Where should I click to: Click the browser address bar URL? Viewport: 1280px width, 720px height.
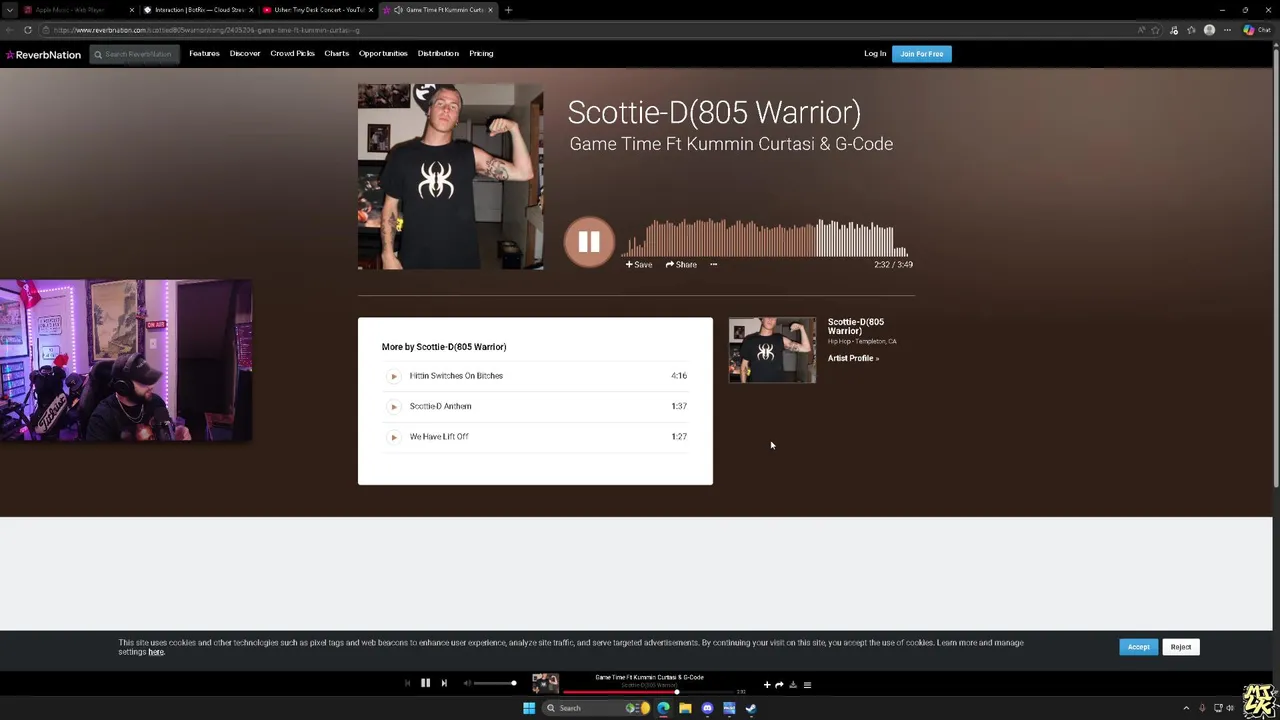pos(207,30)
